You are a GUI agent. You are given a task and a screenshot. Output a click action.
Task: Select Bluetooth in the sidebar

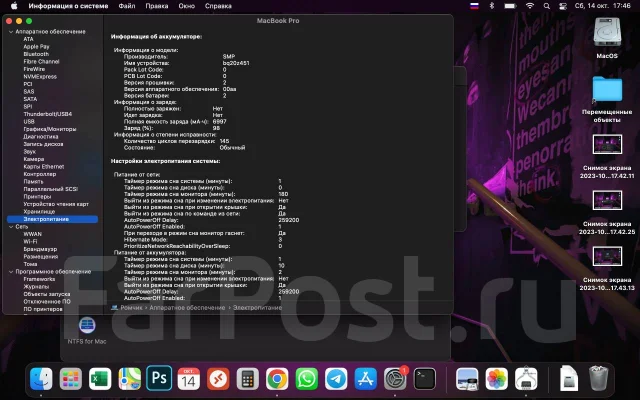tap(36, 54)
